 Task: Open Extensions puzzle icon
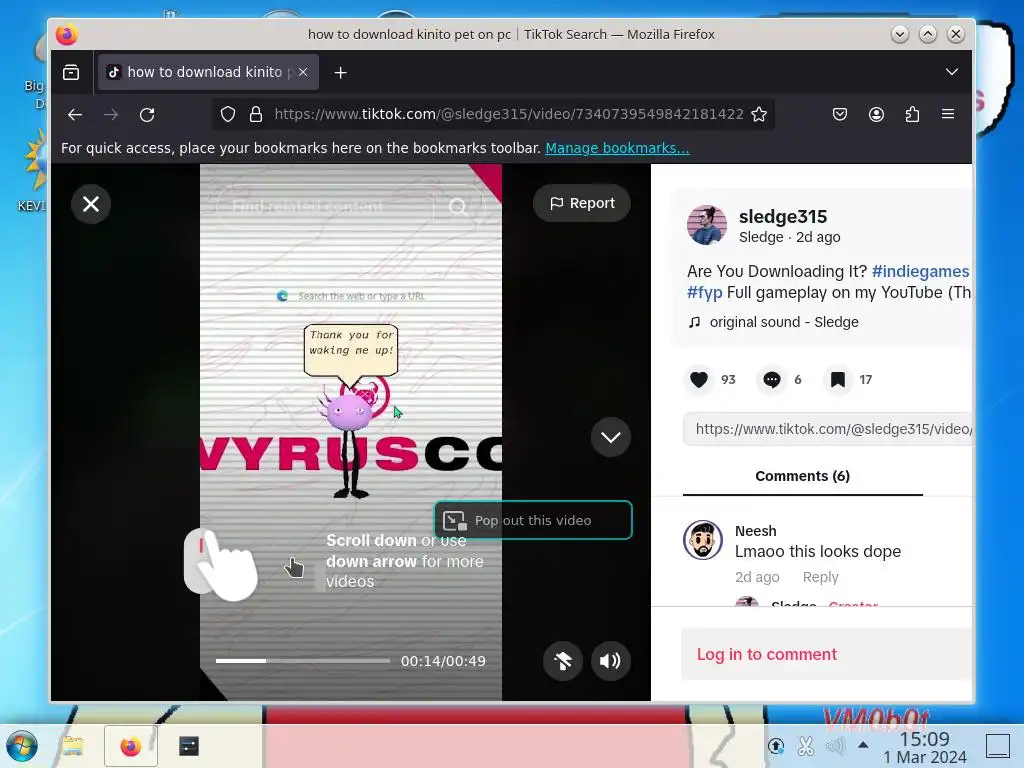point(912,114)
